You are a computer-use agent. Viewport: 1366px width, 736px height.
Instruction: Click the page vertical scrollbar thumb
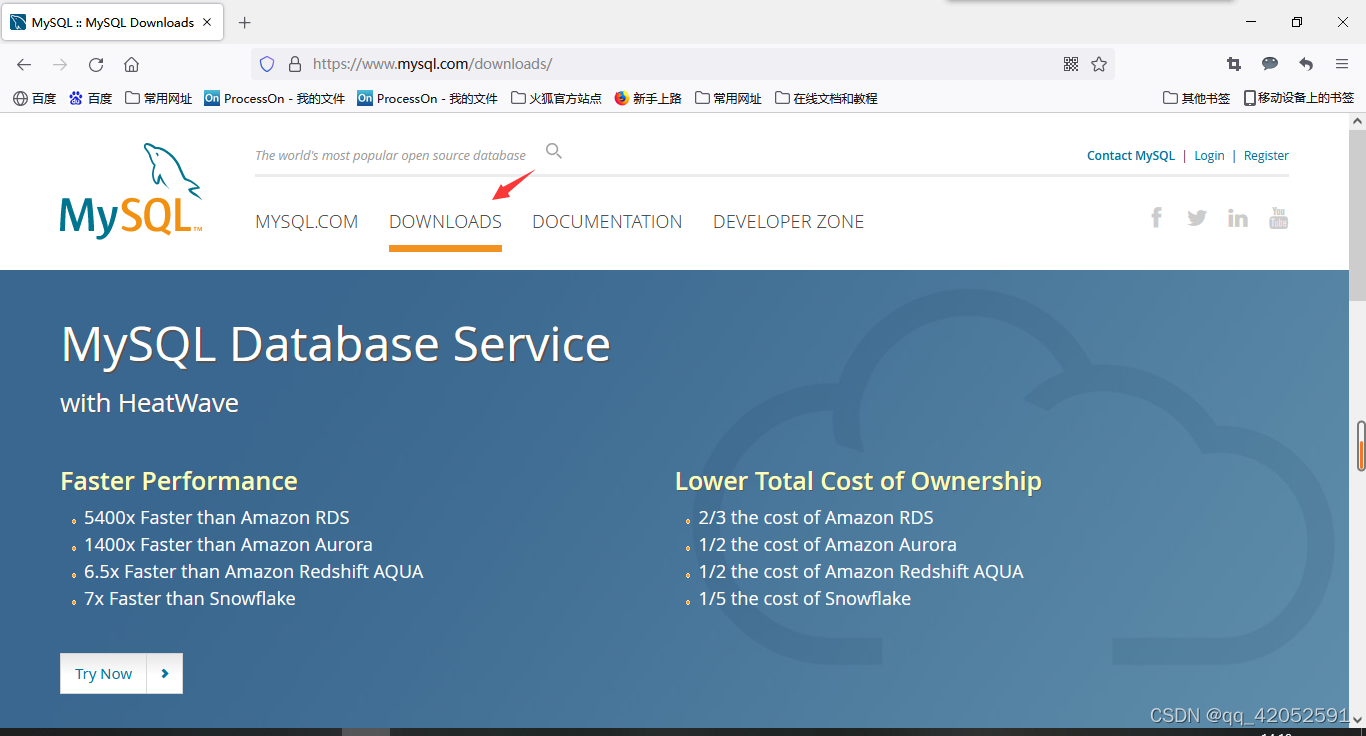(1357, 215)
